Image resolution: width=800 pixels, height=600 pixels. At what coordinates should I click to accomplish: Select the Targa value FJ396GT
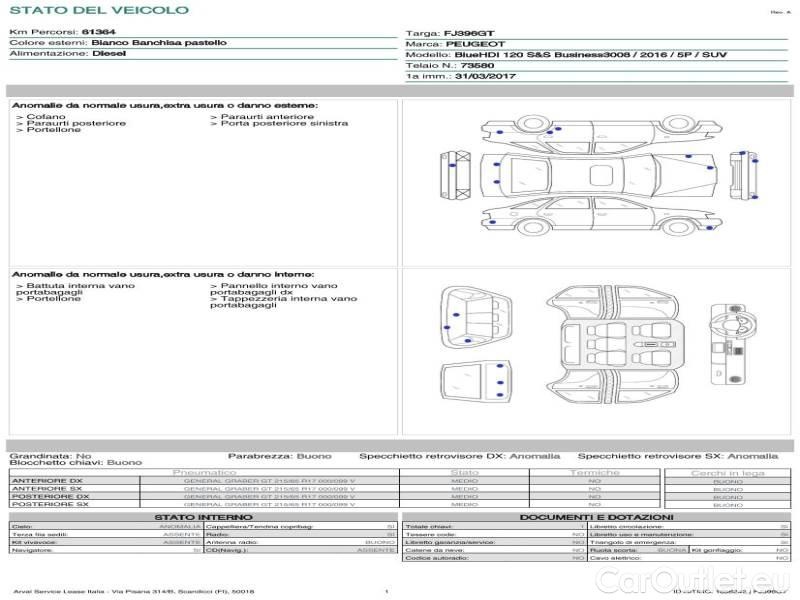click(469, 34)
